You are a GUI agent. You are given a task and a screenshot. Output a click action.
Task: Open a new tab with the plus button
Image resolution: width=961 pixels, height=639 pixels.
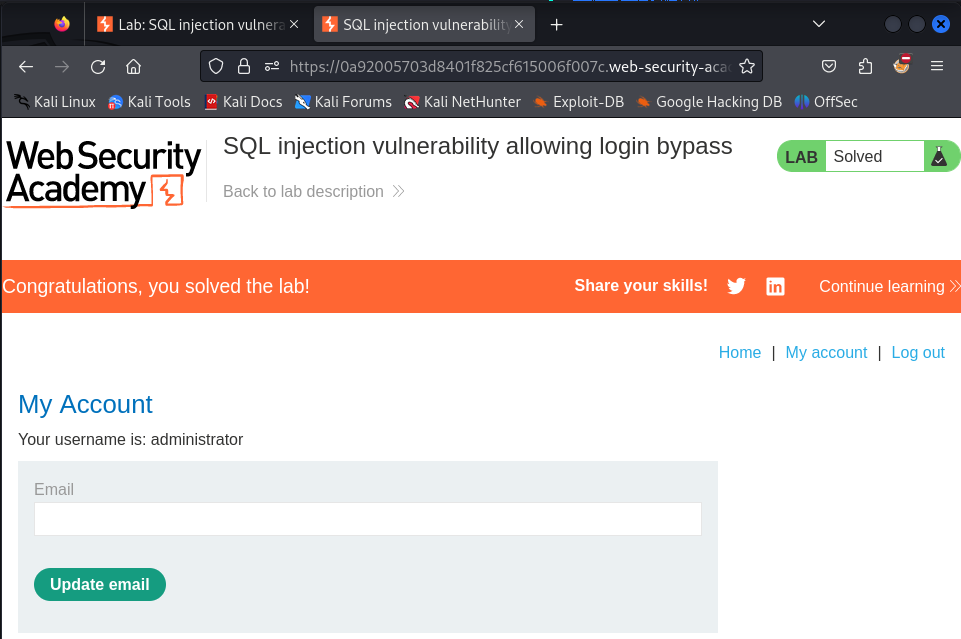point(557,24)
